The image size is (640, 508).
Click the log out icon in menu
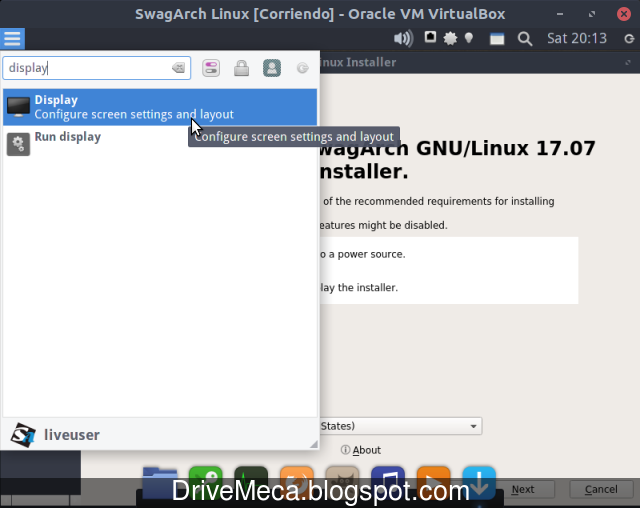pyautogui.click(x=302, y=68)
